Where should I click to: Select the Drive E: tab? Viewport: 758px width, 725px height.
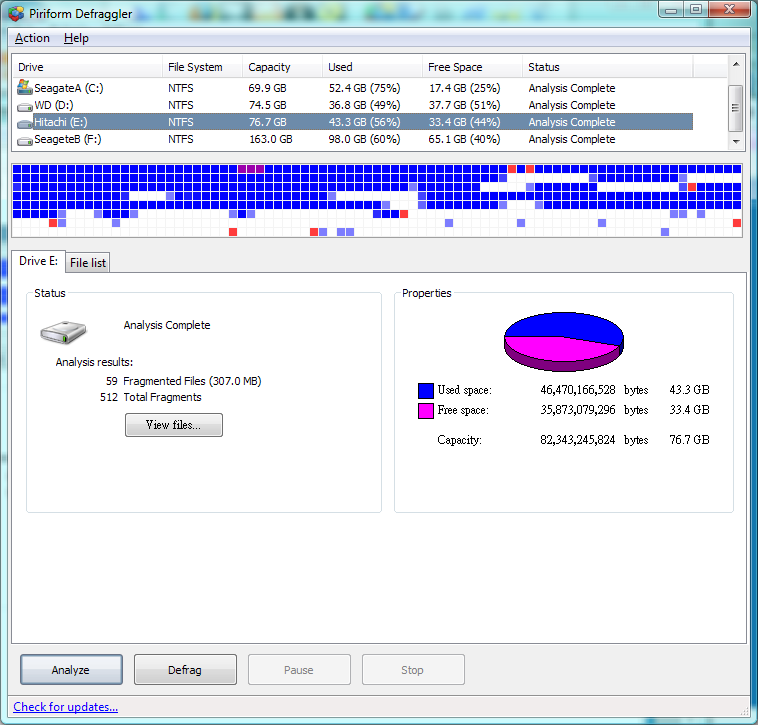(x=38, y=261)
